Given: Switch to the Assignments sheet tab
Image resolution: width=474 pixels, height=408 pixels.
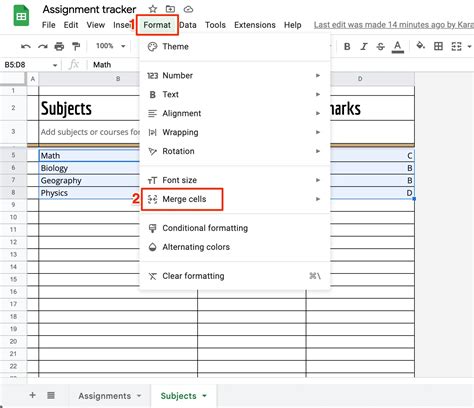Looking at the screenshot, I should click(105, 396).
